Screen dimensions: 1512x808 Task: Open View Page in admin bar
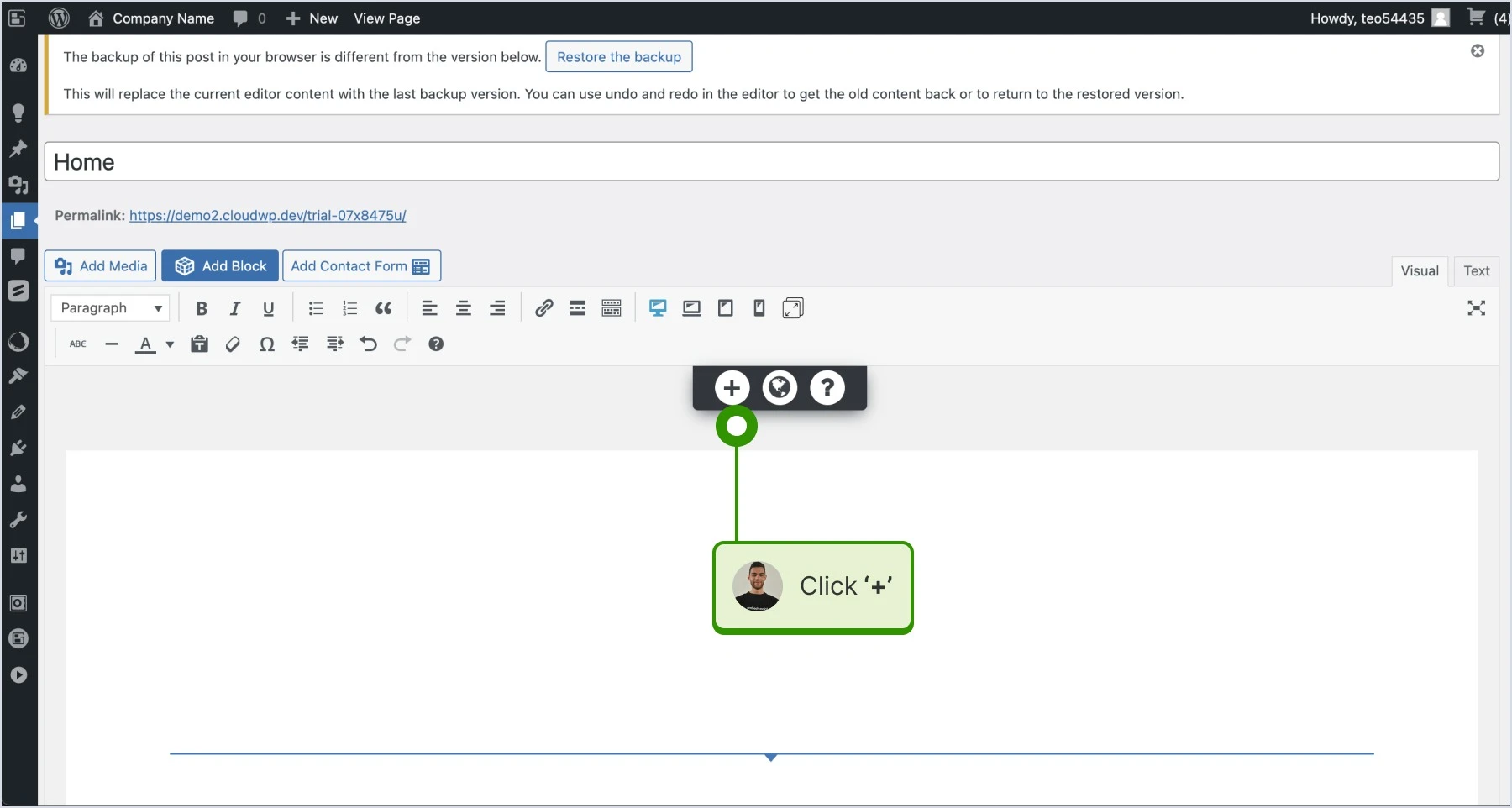tap(387, 18)
